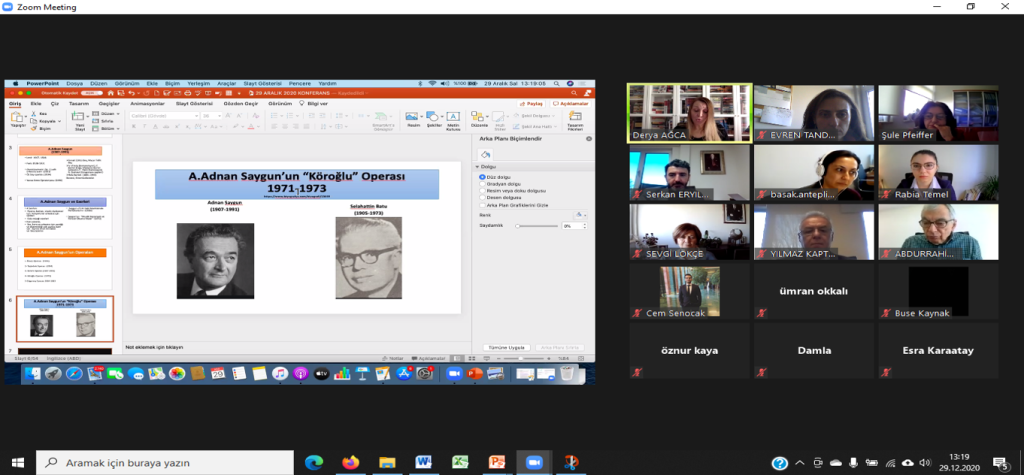This screenshot has height=475, width=1024.
Task: Collapse the Dolgu section
Action: click(x=479, y=168)
